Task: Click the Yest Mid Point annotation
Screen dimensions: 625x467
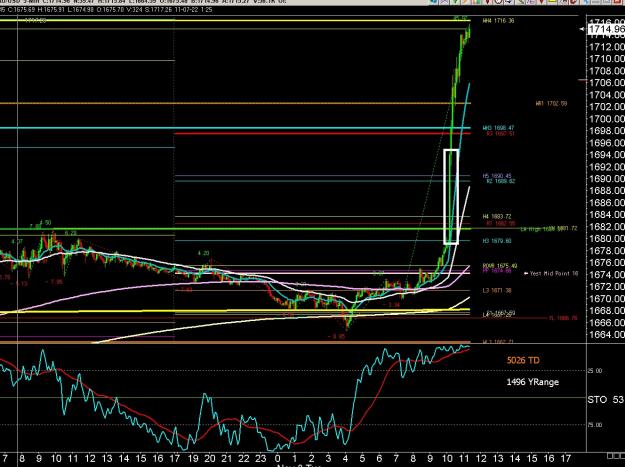Action: (x=550, y=273)
